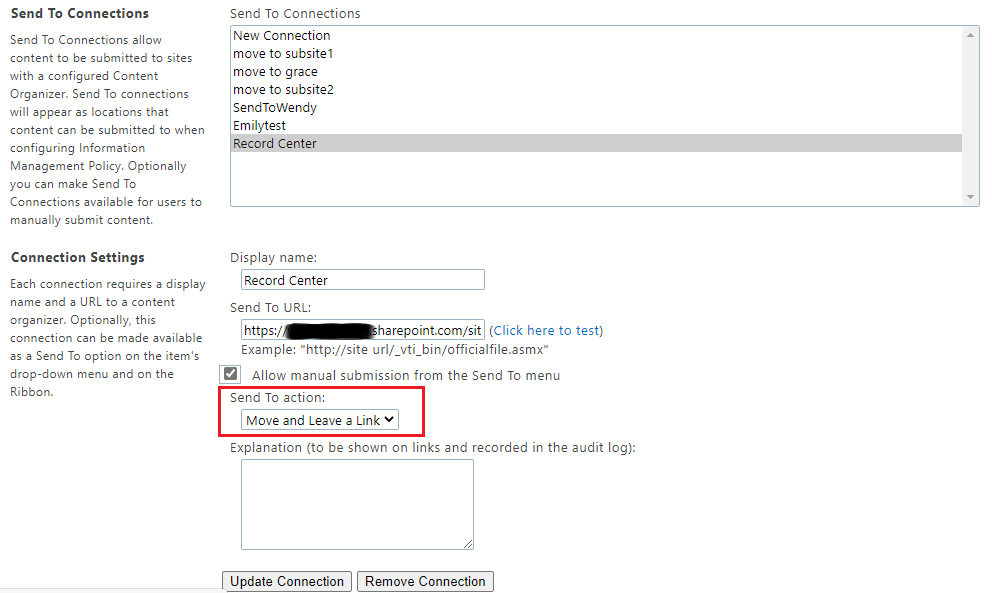The height and width of the screenshot is (593, 992).
Task: Click the Explanation textarea resize handle
Action: click(469, 543)
